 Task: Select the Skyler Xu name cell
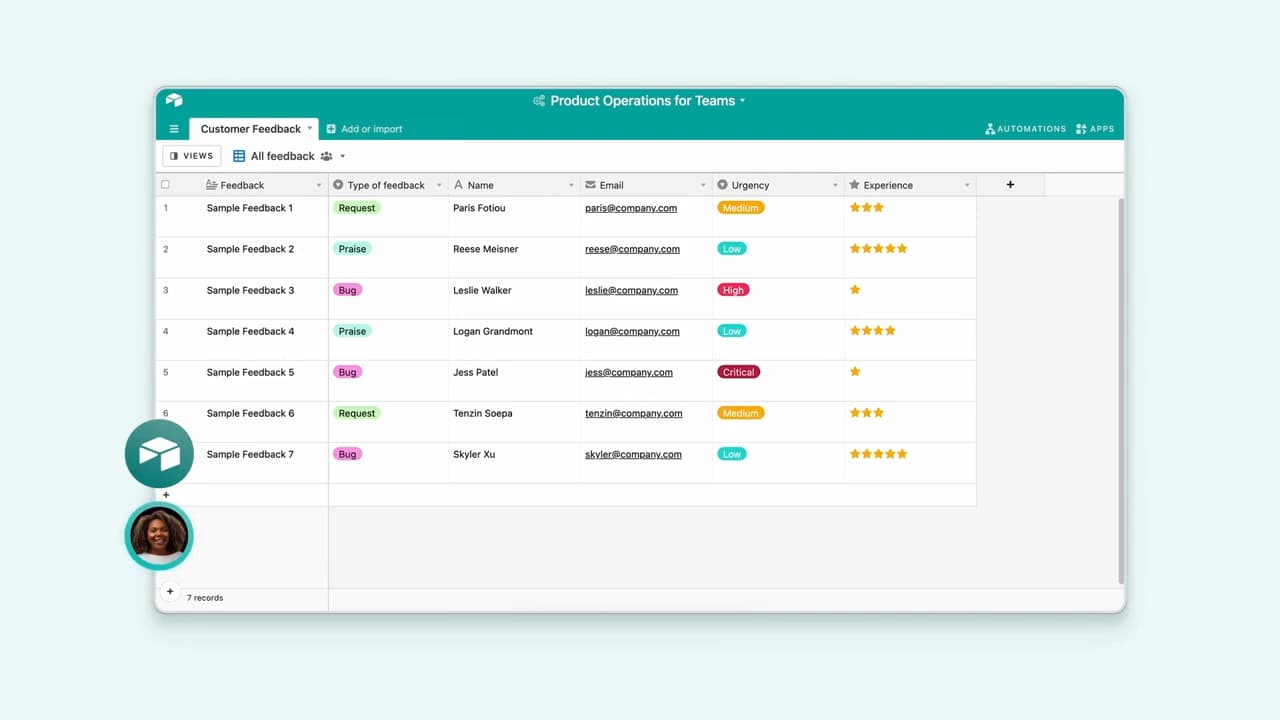point(474,454)
